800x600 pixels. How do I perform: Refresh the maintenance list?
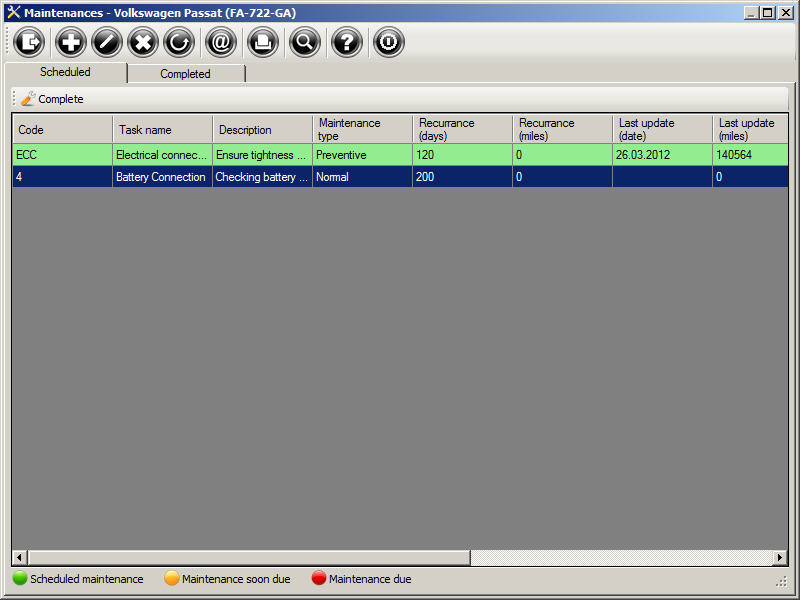click(179, 42)
